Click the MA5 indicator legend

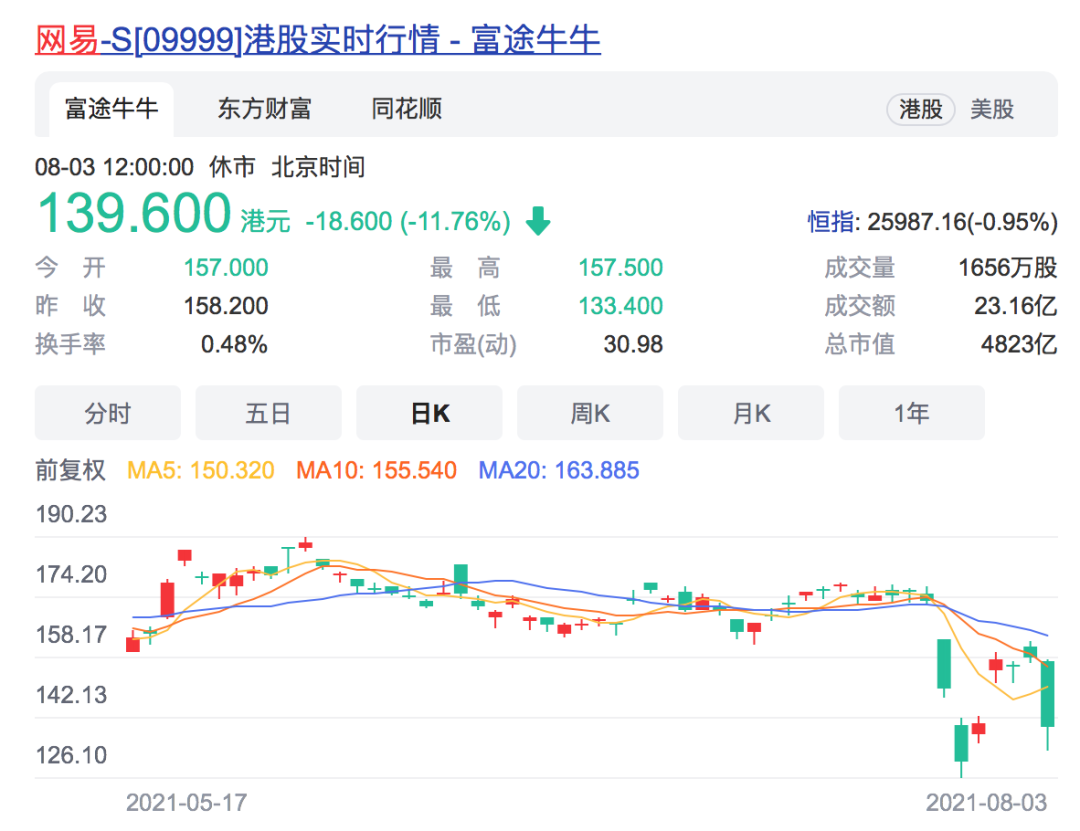point(200,470)
